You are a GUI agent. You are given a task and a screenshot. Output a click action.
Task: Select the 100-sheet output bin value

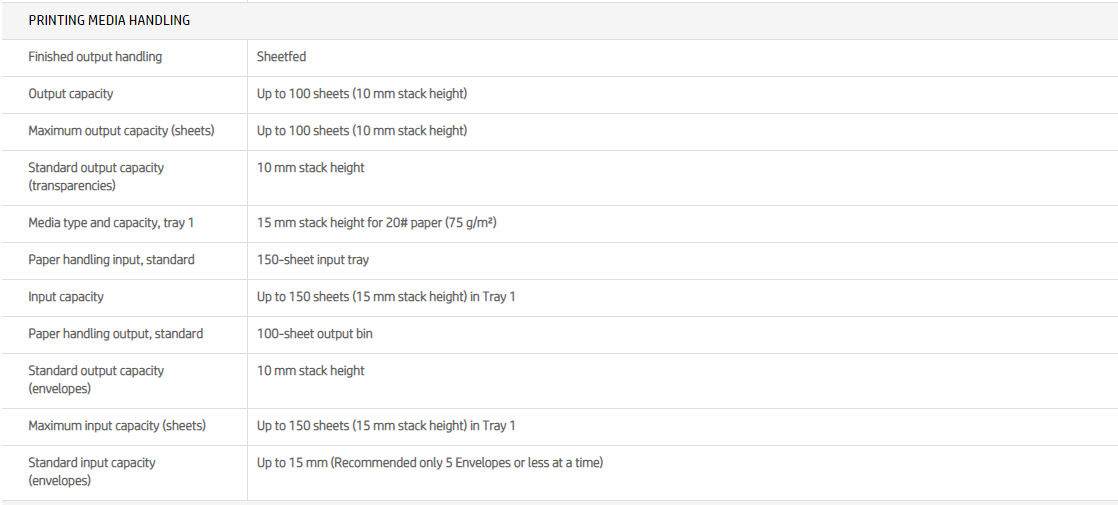tap(315, 334)
